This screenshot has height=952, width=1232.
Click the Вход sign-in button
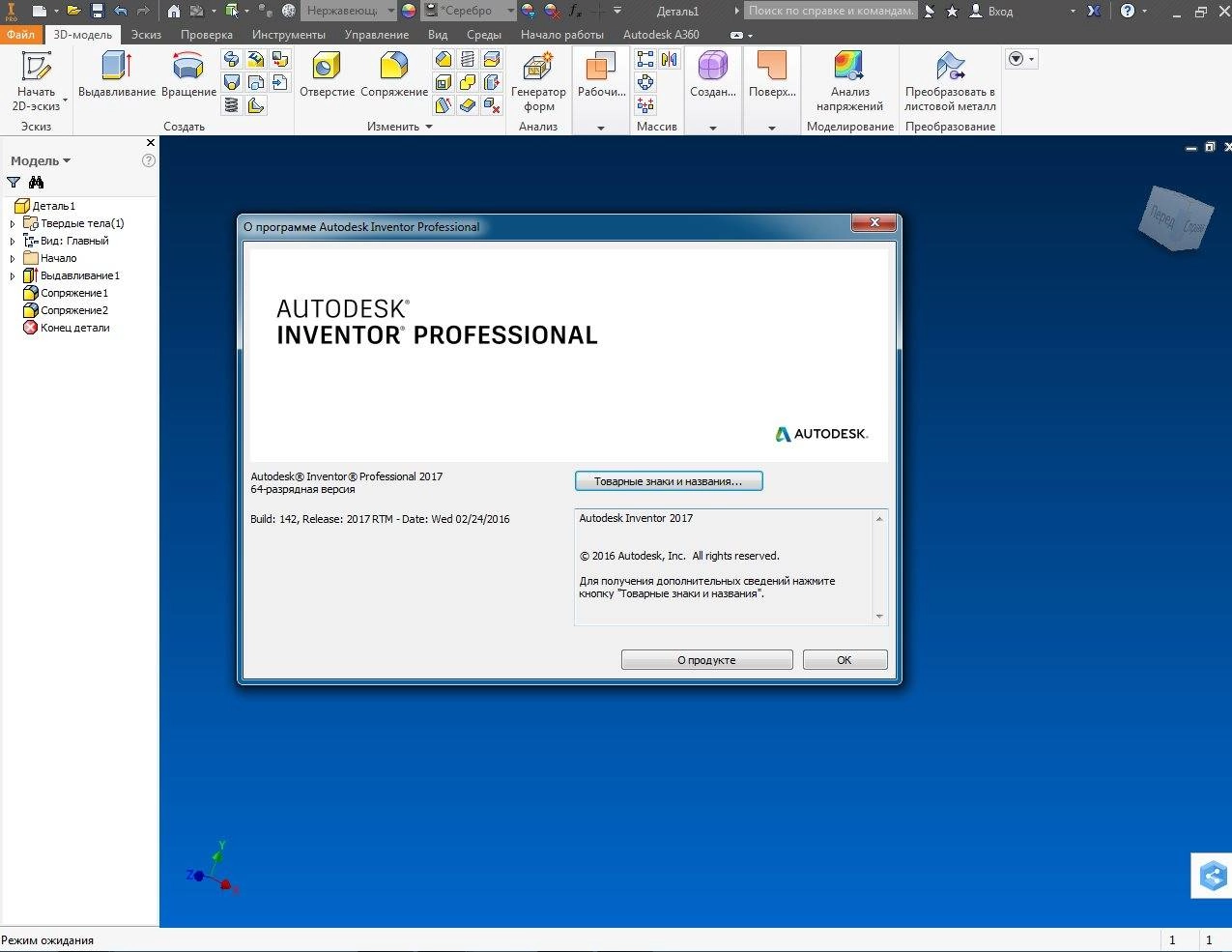pyautogui.click(x=991, y=12)
